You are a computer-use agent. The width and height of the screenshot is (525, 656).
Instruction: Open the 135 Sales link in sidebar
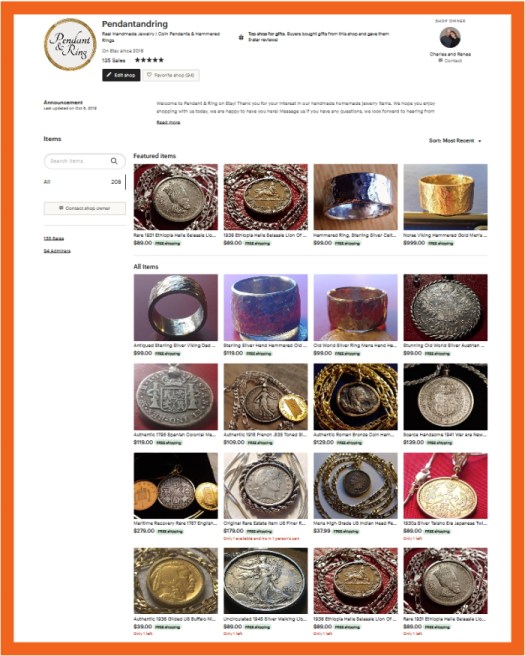(54, 238)
